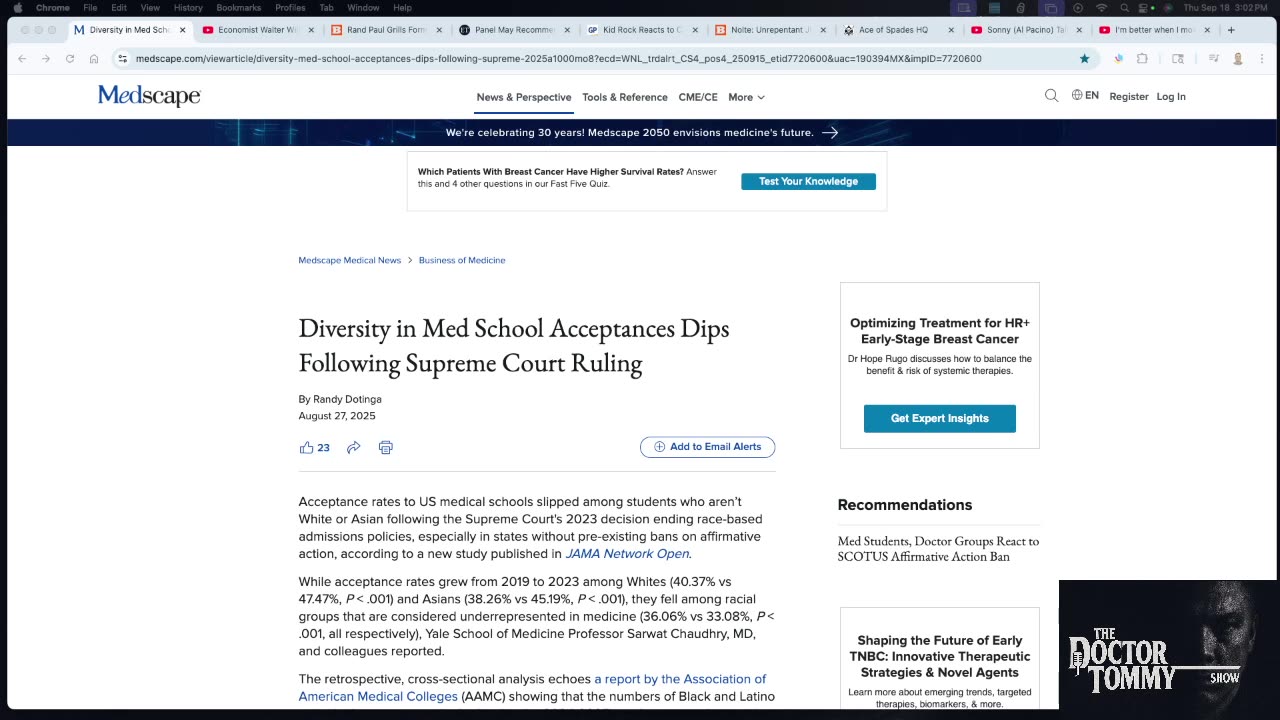Image resolution: width=1280 pixels, height=720 pixels.
Task: Open the History menu
Action: coord(188,8)
